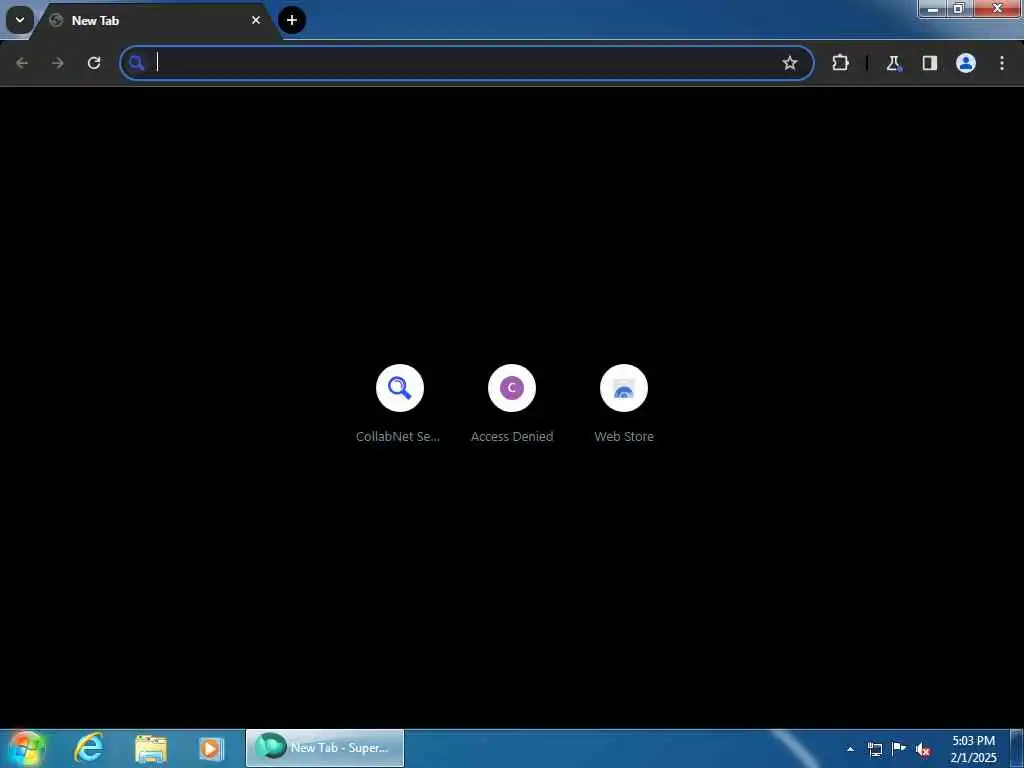Click the search icon in address bar
The width and height of the screenshot is (1024, 768).
click(136, 63)
